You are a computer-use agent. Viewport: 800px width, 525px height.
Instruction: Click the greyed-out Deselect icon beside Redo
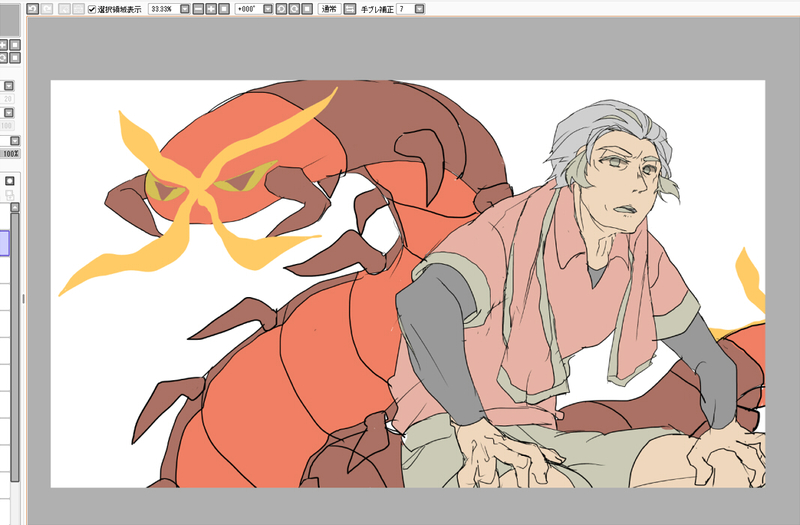(64, 9)
